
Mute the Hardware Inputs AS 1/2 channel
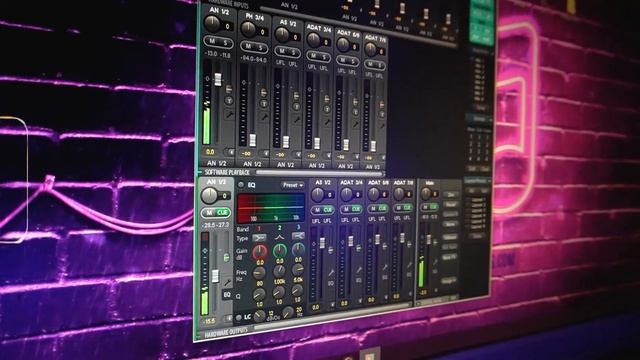click(x=282, y=51)
